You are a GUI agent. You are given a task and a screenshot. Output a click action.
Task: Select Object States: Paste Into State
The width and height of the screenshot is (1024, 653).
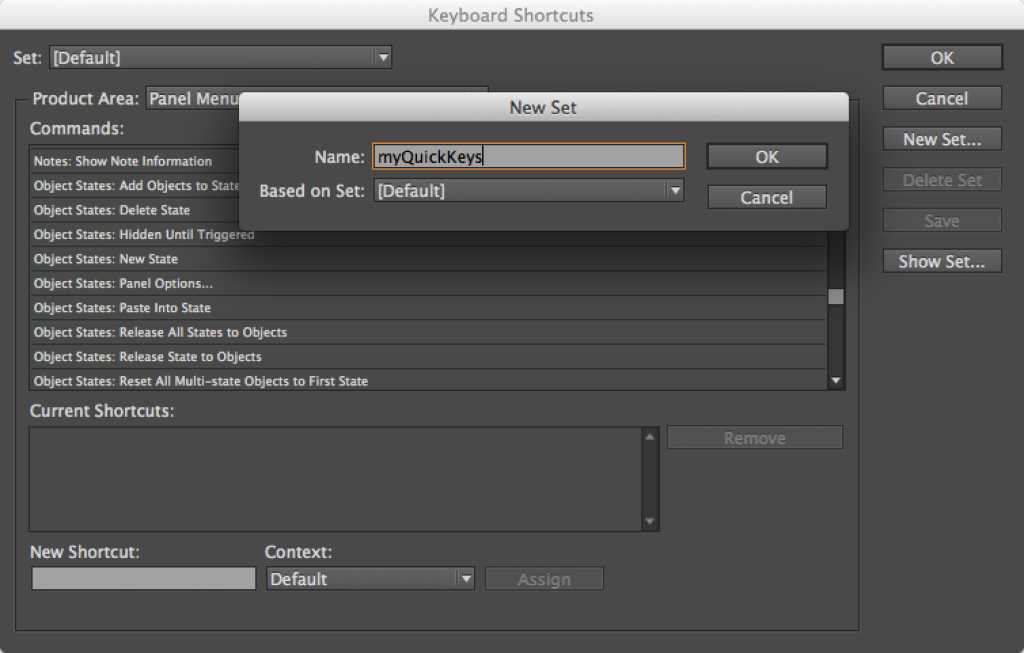(122, 308)
